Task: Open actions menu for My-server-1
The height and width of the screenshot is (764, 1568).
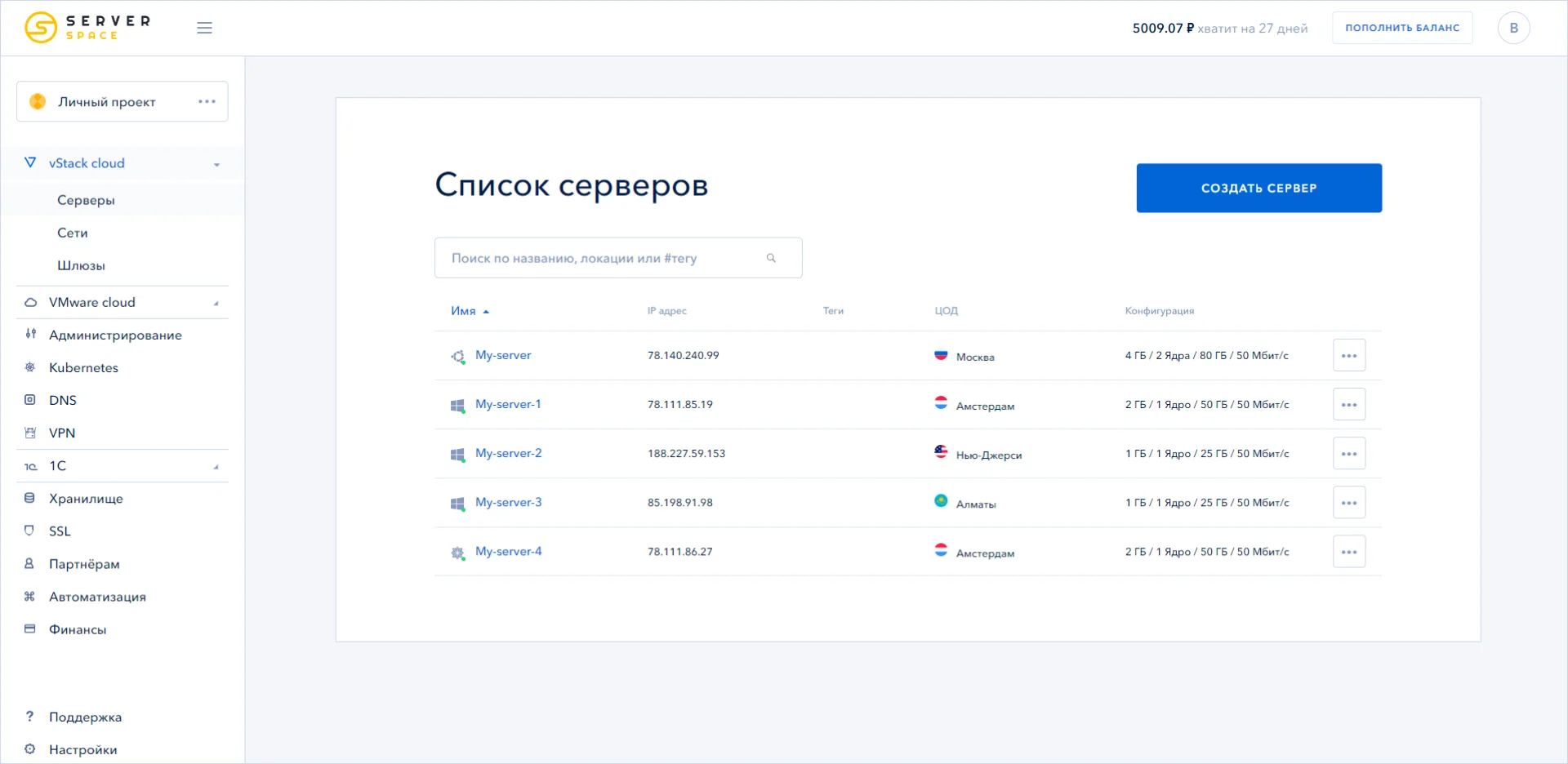Action: pyautogui.click(x=1349, y=404)
